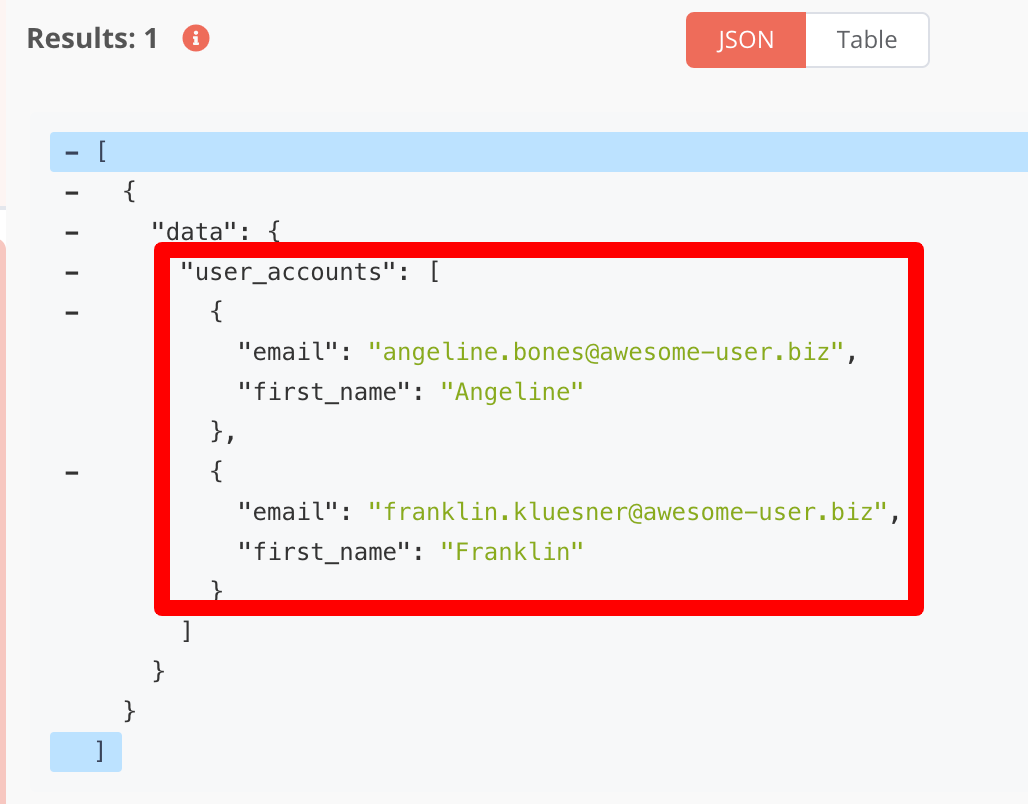Collapse the "data" object
The width and height of the screenshot is (1028, 804).
coord(71,232)
